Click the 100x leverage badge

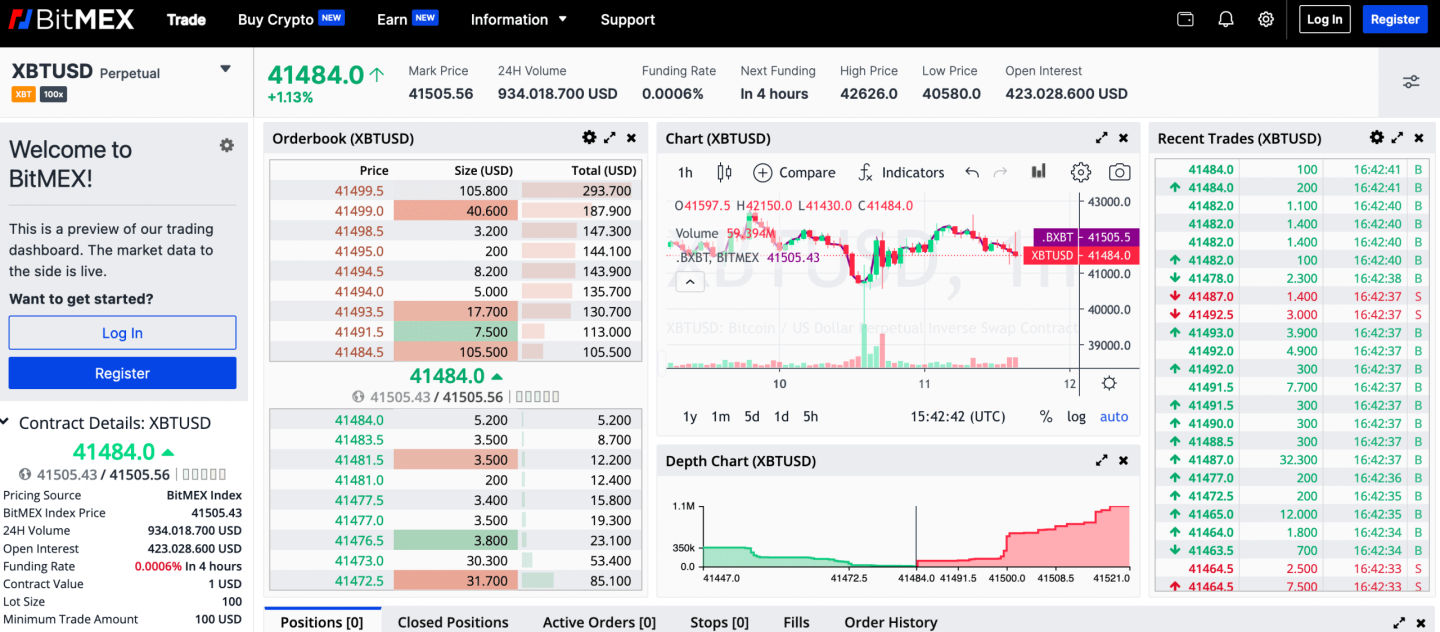point(54,94)
